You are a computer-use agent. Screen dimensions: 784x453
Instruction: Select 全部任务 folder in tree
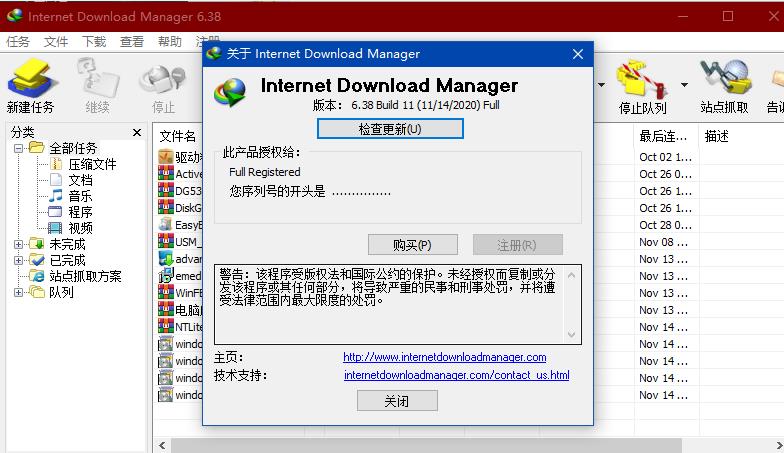(x=73, y=148)
